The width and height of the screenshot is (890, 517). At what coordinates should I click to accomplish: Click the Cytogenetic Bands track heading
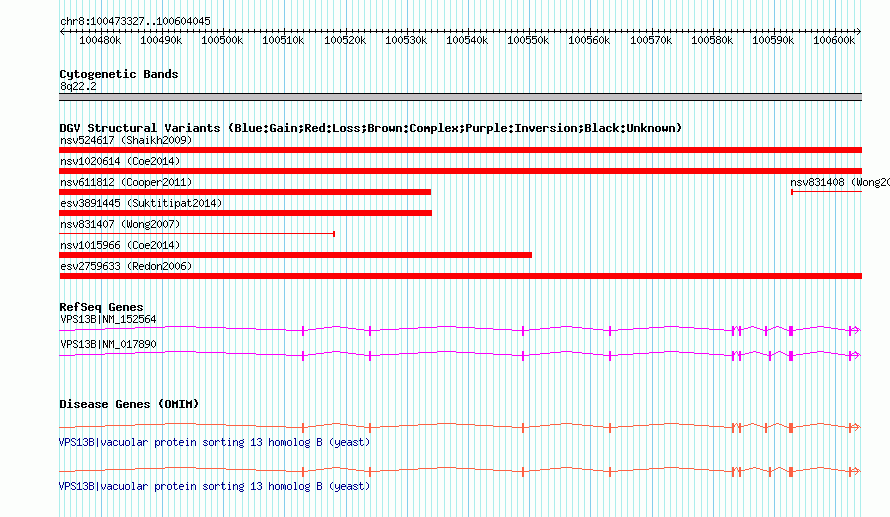pyautogui.click(x=119, y=74)
